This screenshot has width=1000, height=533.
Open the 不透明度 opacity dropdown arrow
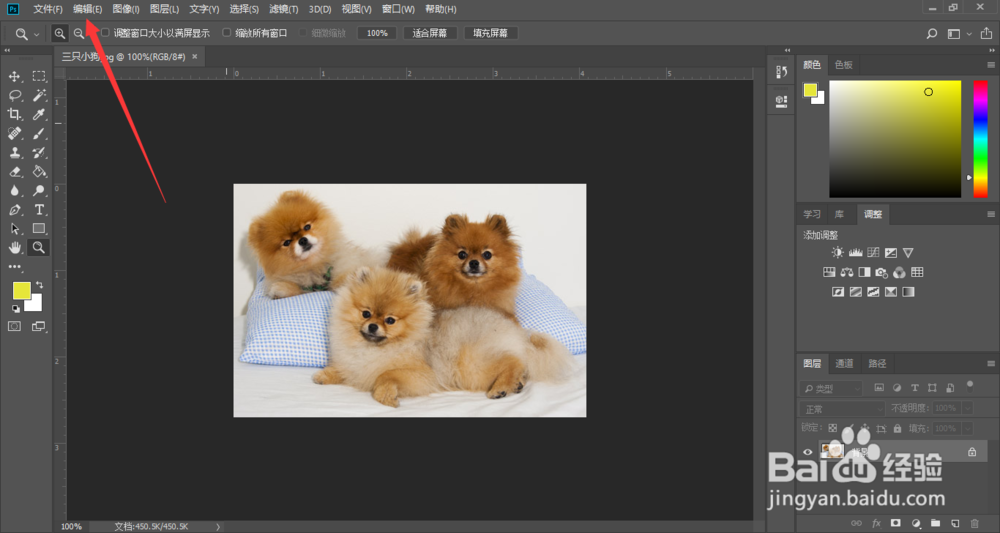(968, 408)
